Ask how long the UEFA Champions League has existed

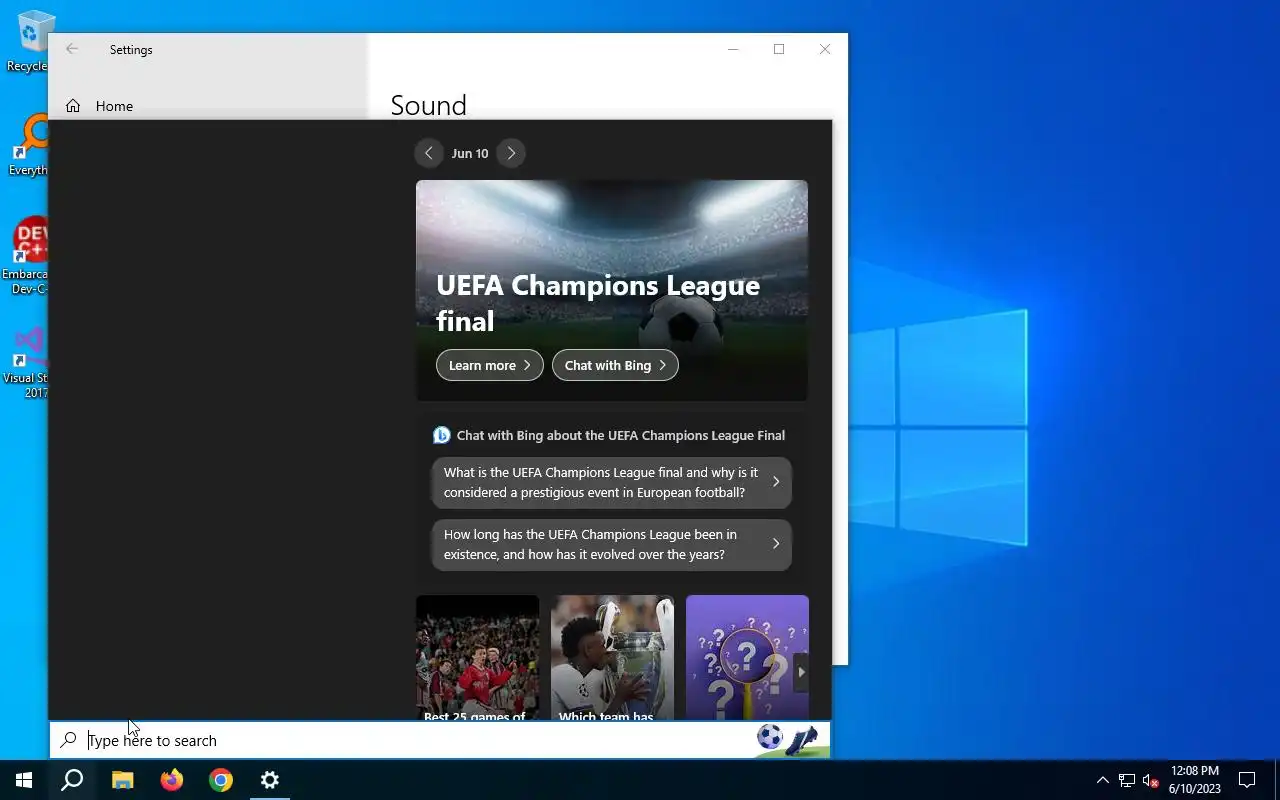[x=611, y=544]
